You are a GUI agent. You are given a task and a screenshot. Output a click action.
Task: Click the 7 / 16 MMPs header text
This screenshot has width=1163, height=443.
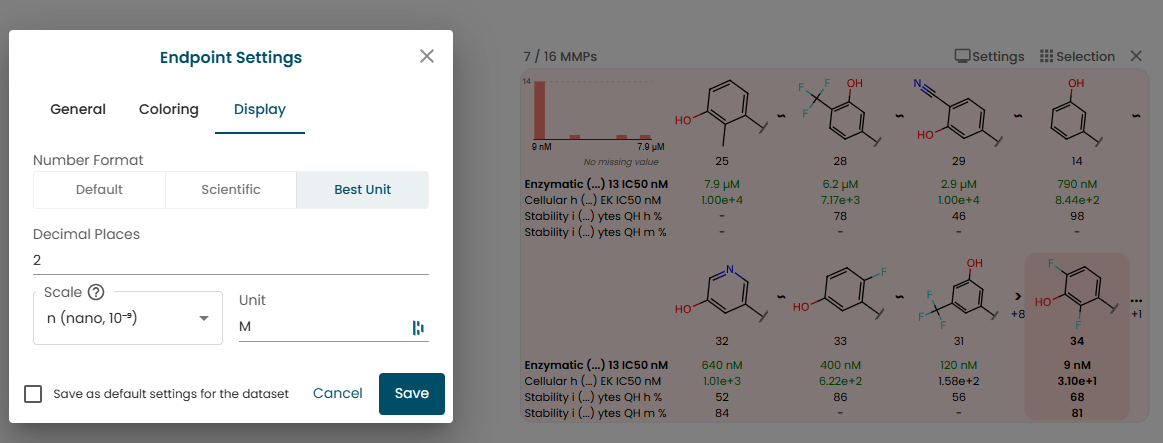click(560, 56)
